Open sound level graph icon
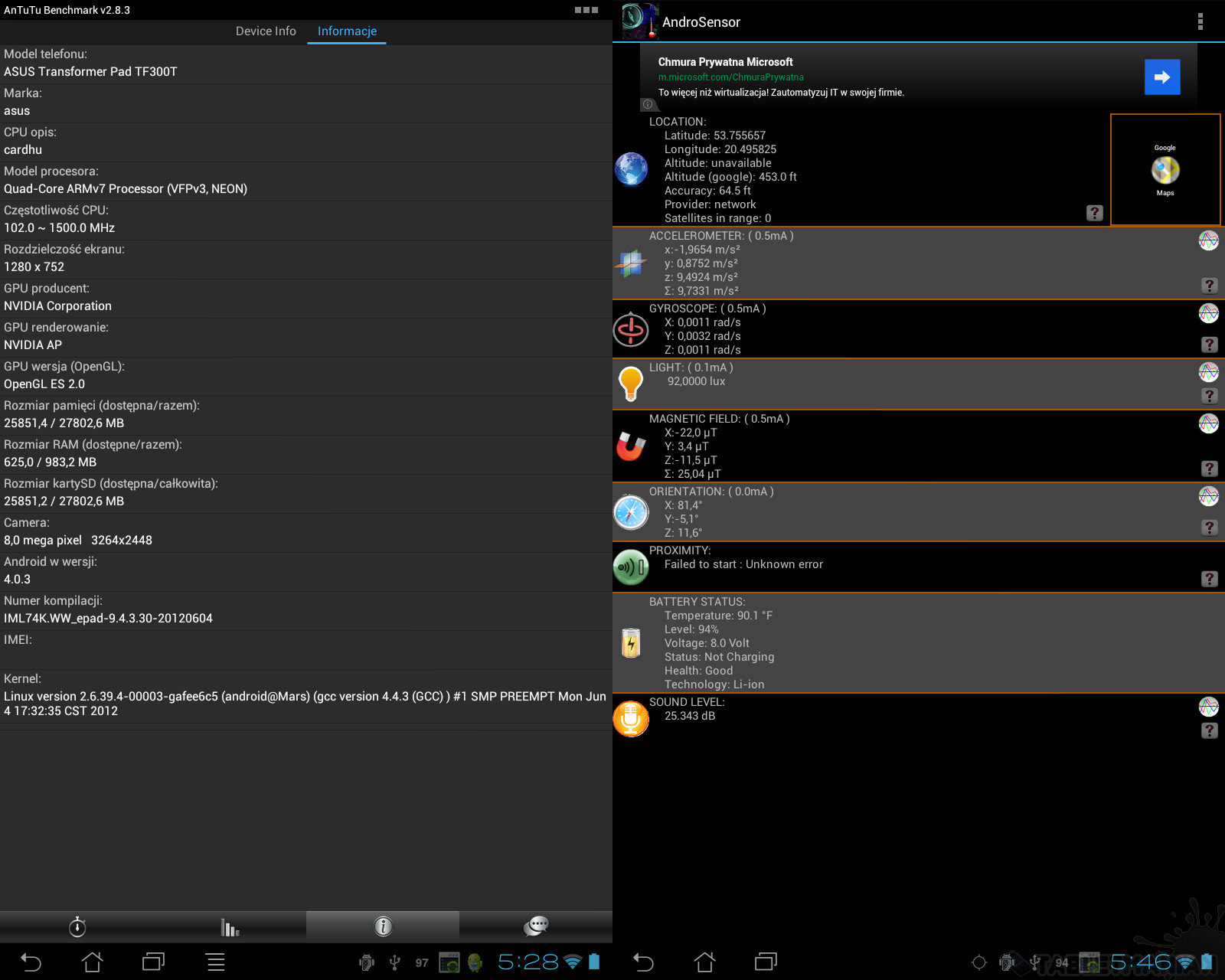1225x980 pixels. (x=1208, y=707)
